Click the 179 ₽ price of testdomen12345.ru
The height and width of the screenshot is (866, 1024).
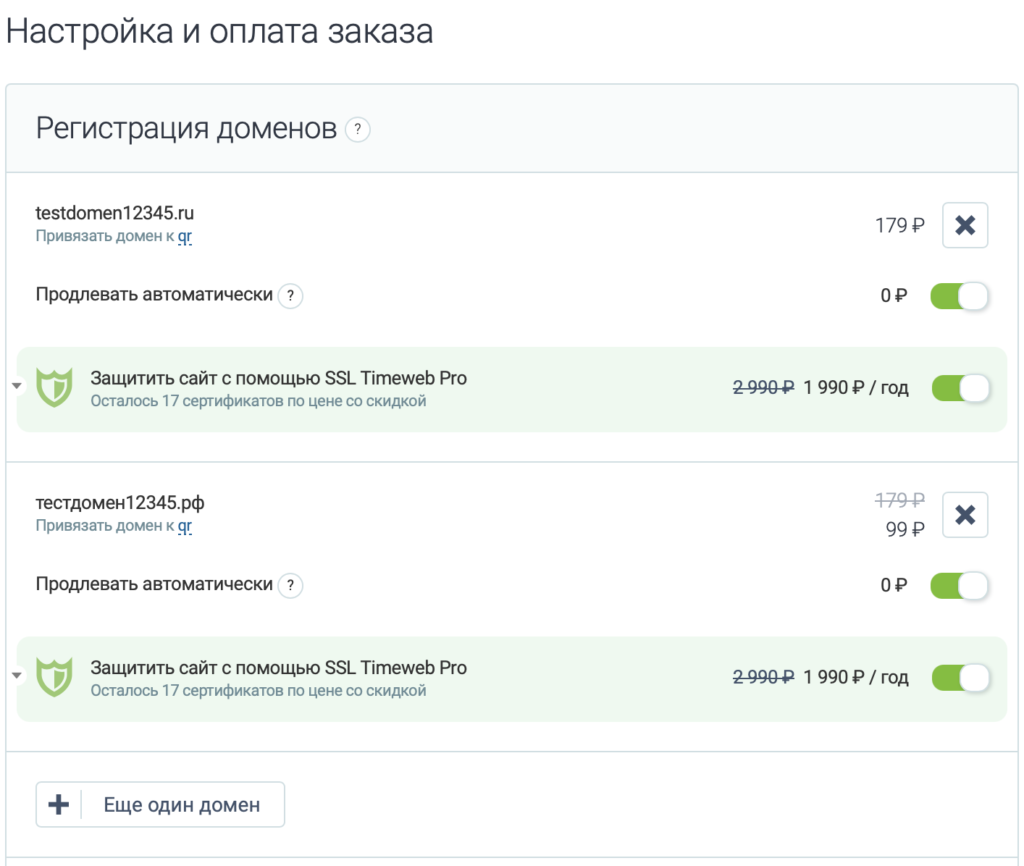point(900,225)
